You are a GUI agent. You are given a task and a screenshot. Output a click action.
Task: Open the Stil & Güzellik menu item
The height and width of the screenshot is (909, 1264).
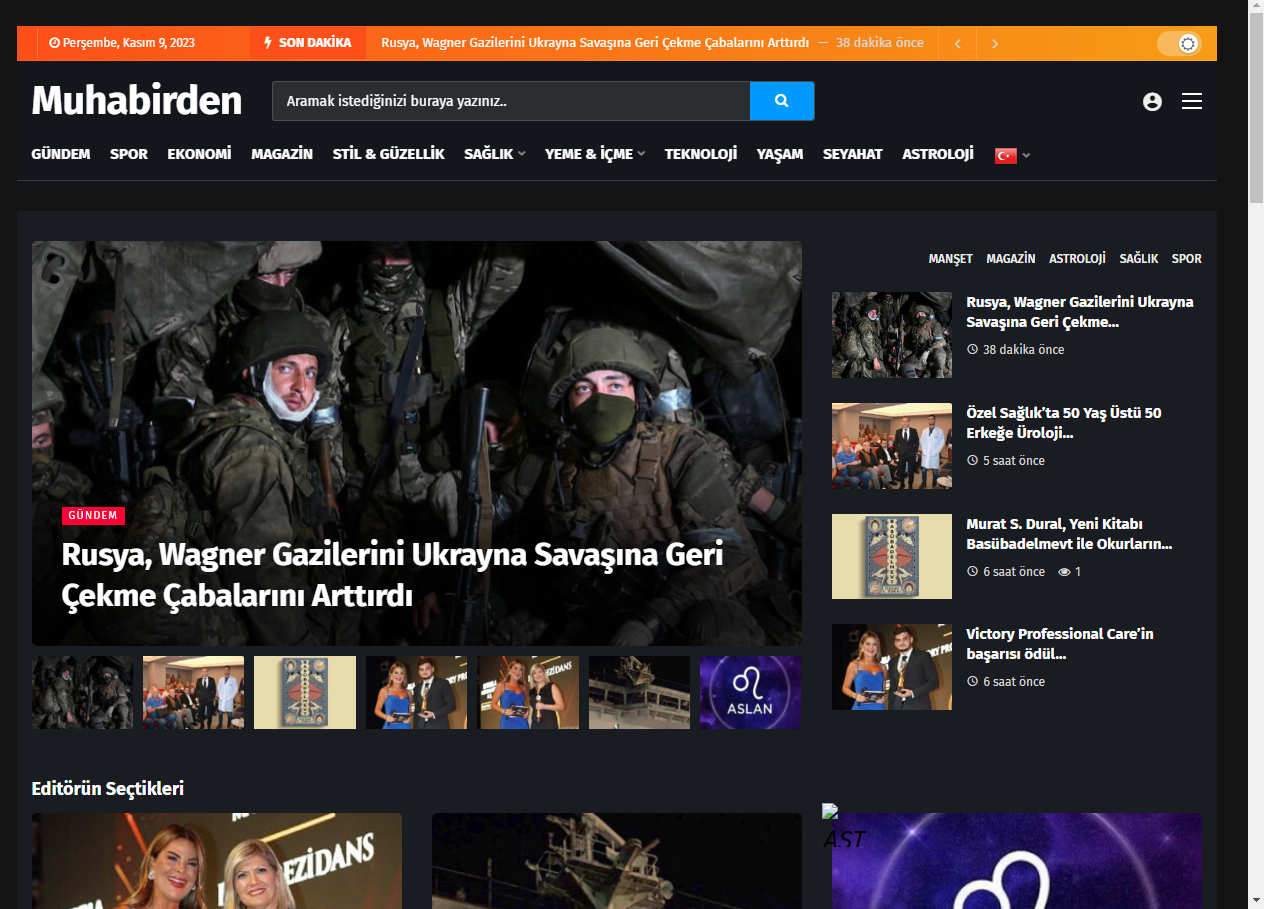point(388,154)
